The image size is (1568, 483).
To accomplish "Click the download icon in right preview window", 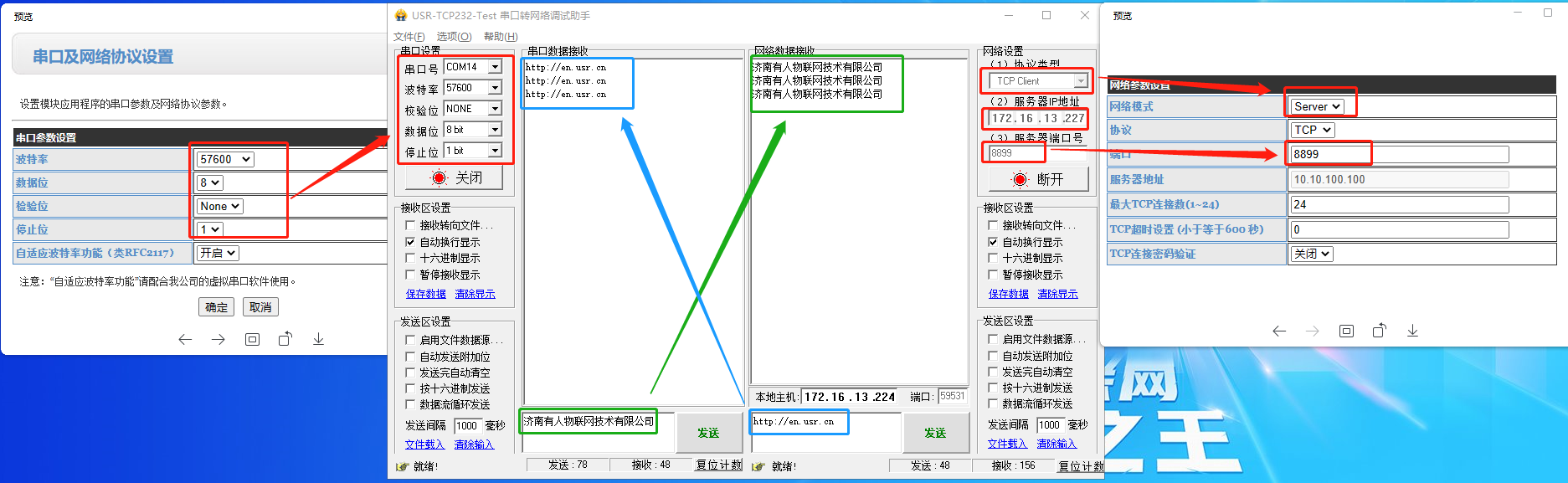I will coord(1412,331).
